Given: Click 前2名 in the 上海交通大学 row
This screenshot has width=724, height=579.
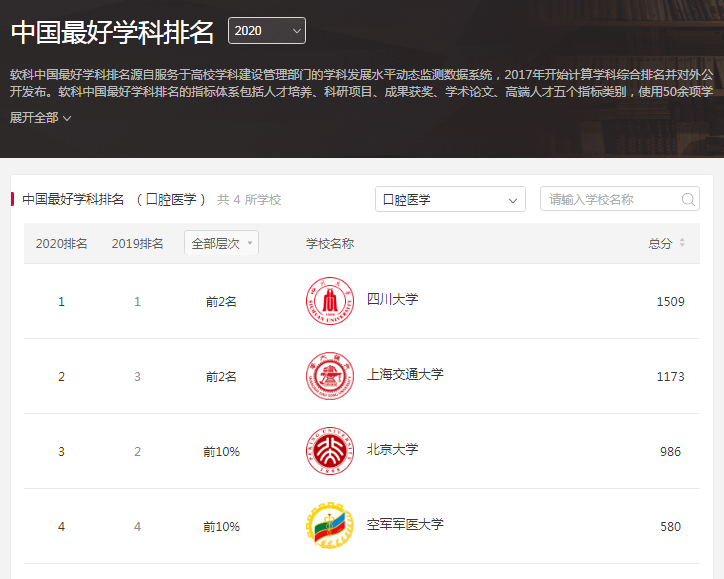Looking at the screenshot, I should click(221, 376).
